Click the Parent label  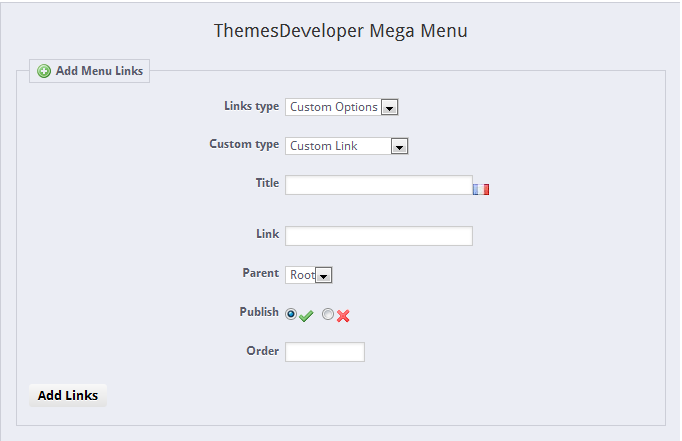261,273
